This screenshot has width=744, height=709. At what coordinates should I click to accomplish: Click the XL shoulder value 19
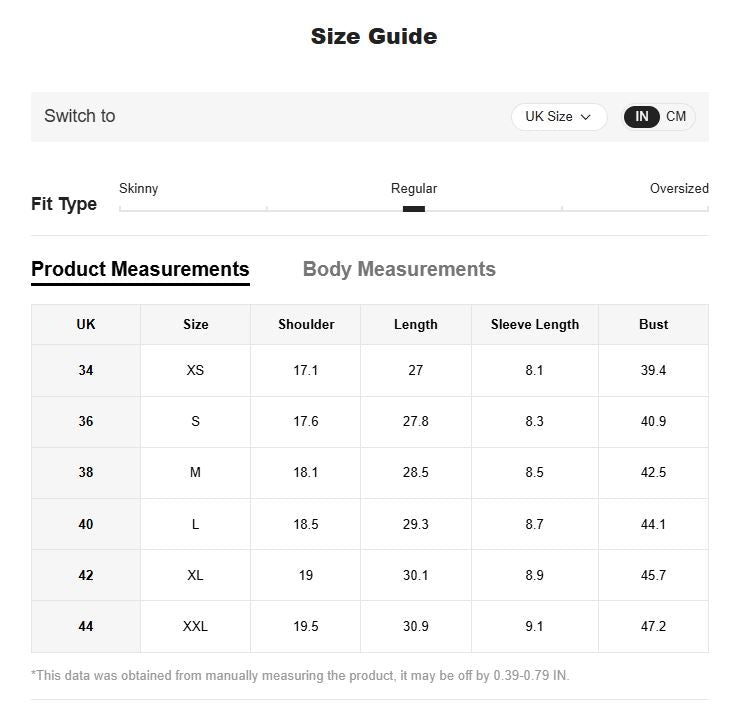pyautogui.click(x=306, y=576)
